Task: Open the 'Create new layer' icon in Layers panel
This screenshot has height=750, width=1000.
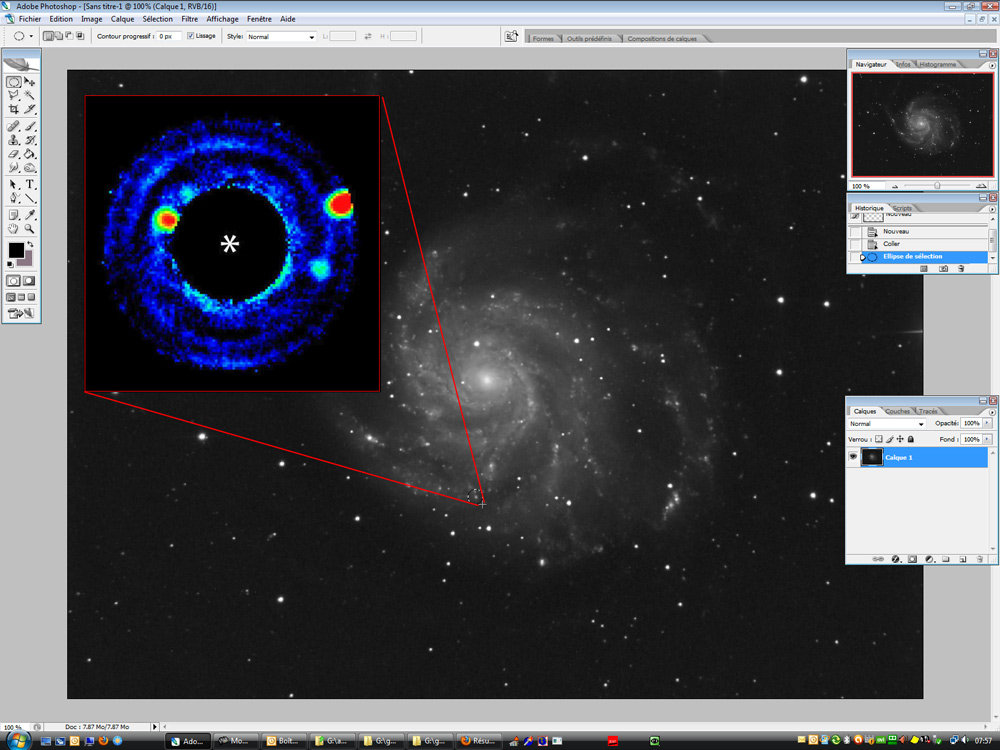Action: 963,559
